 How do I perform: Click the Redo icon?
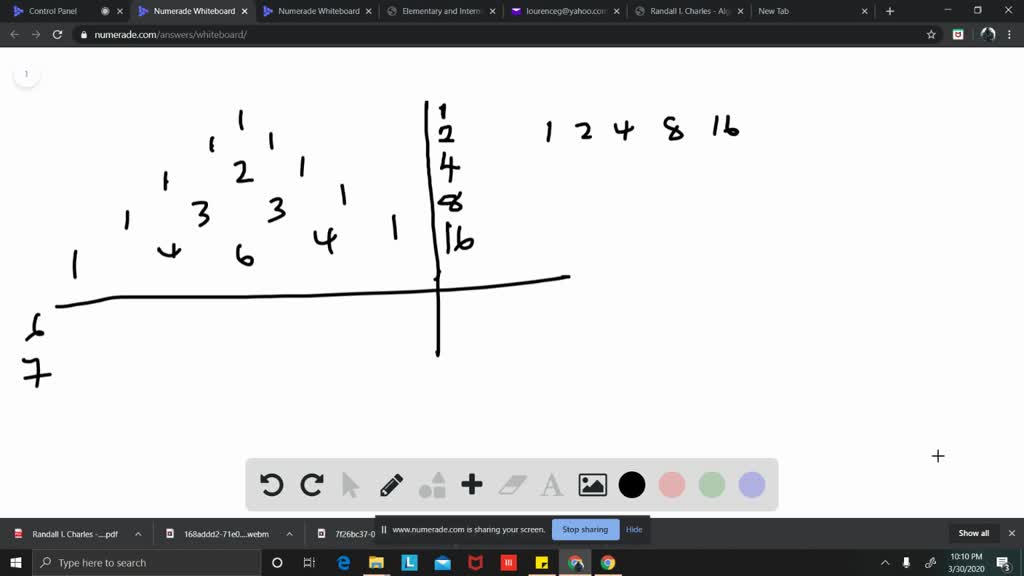tap(311, 485)
